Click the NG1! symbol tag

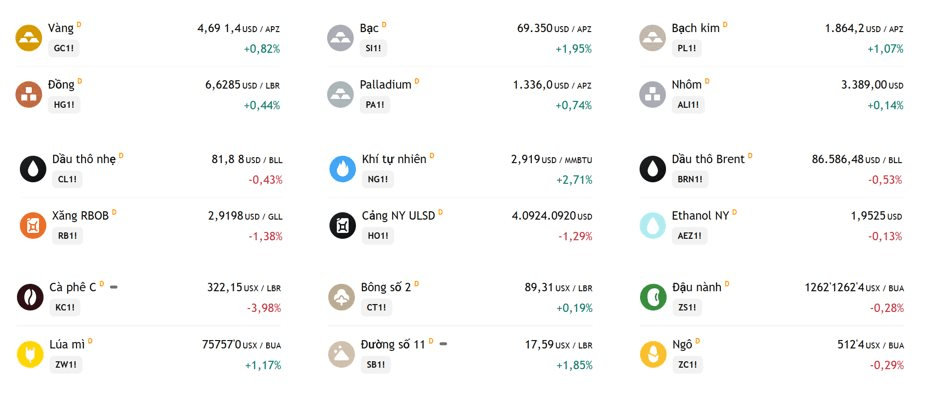pos(378,179)
